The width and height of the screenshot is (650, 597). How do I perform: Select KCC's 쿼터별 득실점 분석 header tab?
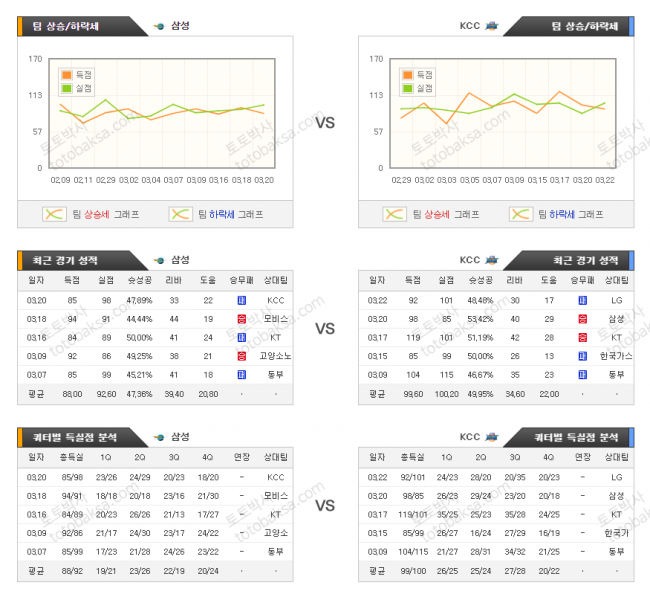click(580, 437)
